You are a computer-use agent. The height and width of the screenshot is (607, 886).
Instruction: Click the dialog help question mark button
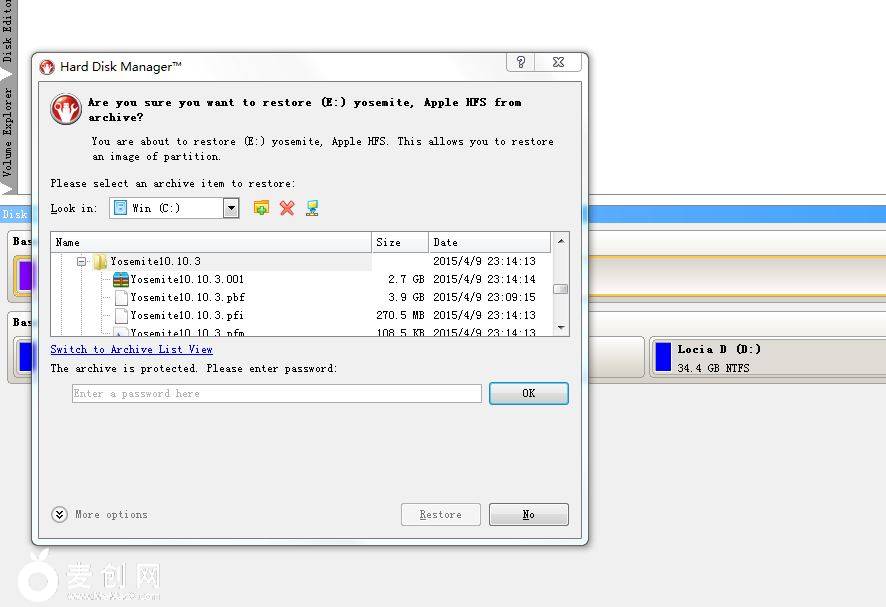pos(520,63)
